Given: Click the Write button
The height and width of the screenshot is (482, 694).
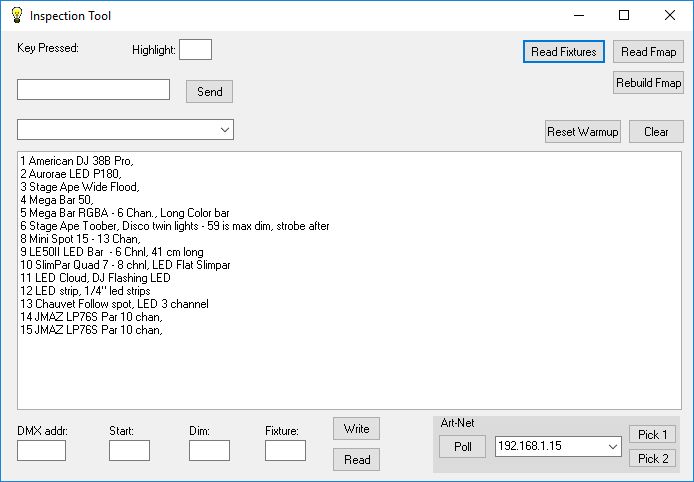Looking at the screenshot, I should pos(356,429).
